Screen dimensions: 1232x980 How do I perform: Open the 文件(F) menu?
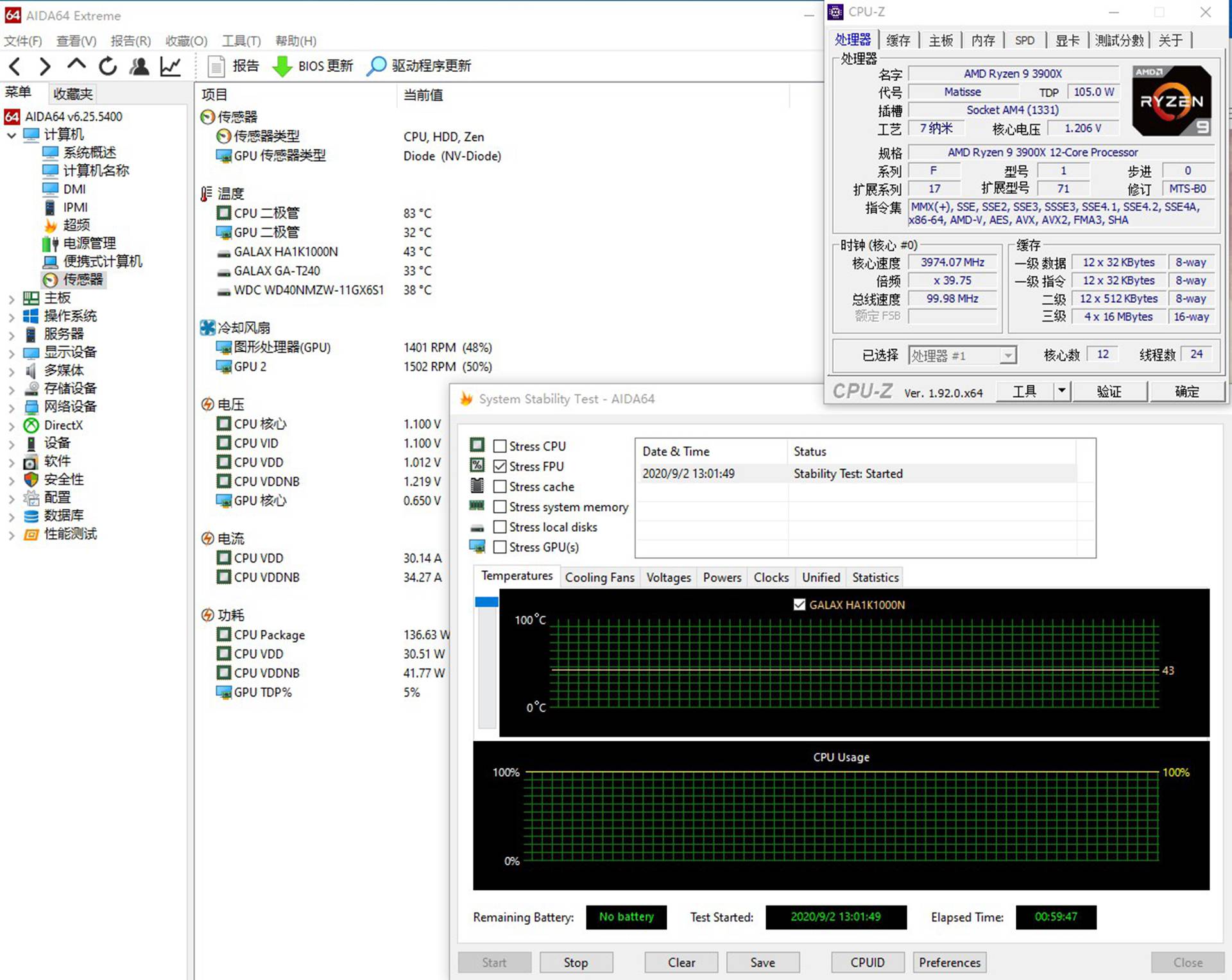(23, 41)
